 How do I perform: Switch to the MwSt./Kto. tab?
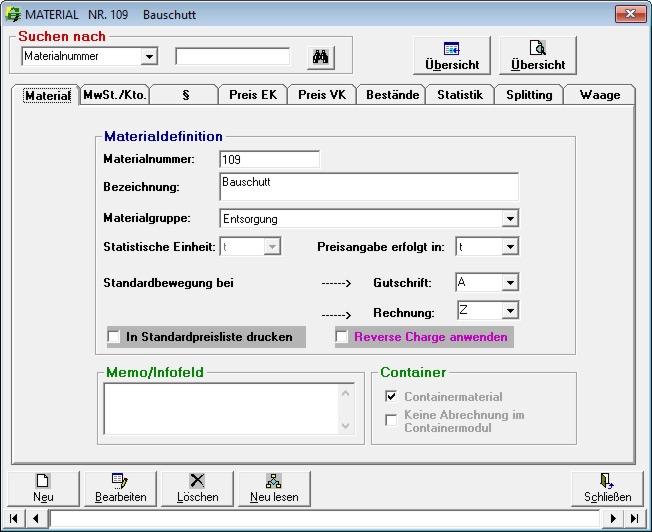[x=115, y=95]
